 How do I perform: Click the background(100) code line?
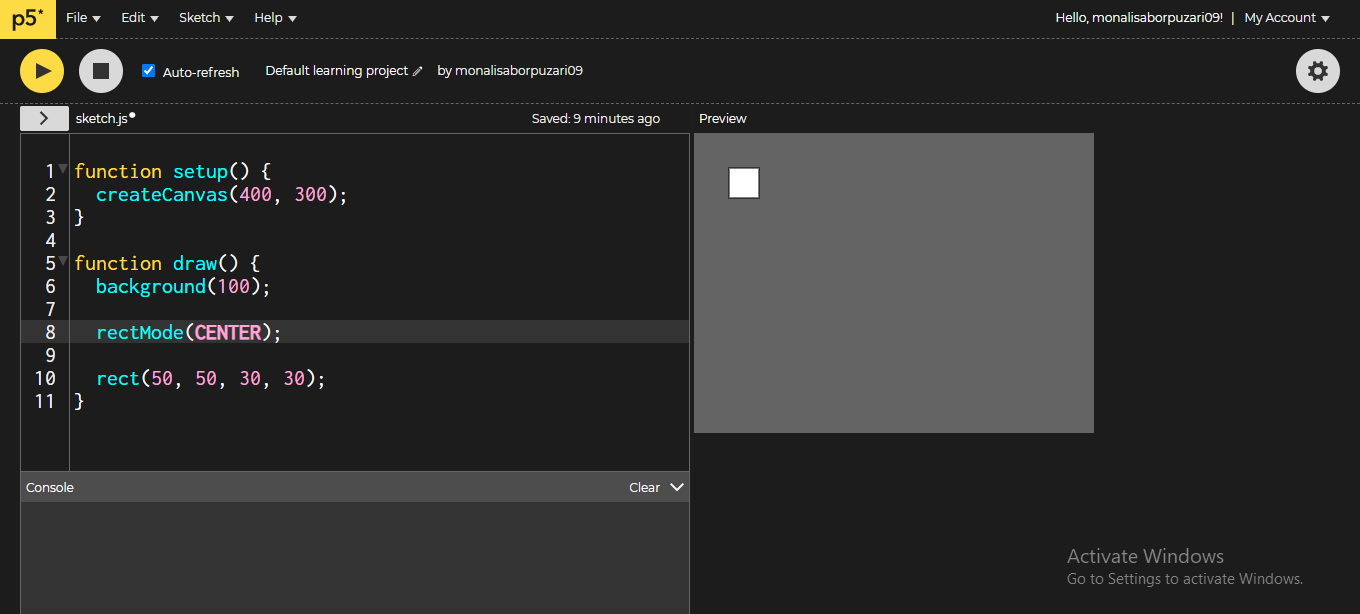[183, 286]
